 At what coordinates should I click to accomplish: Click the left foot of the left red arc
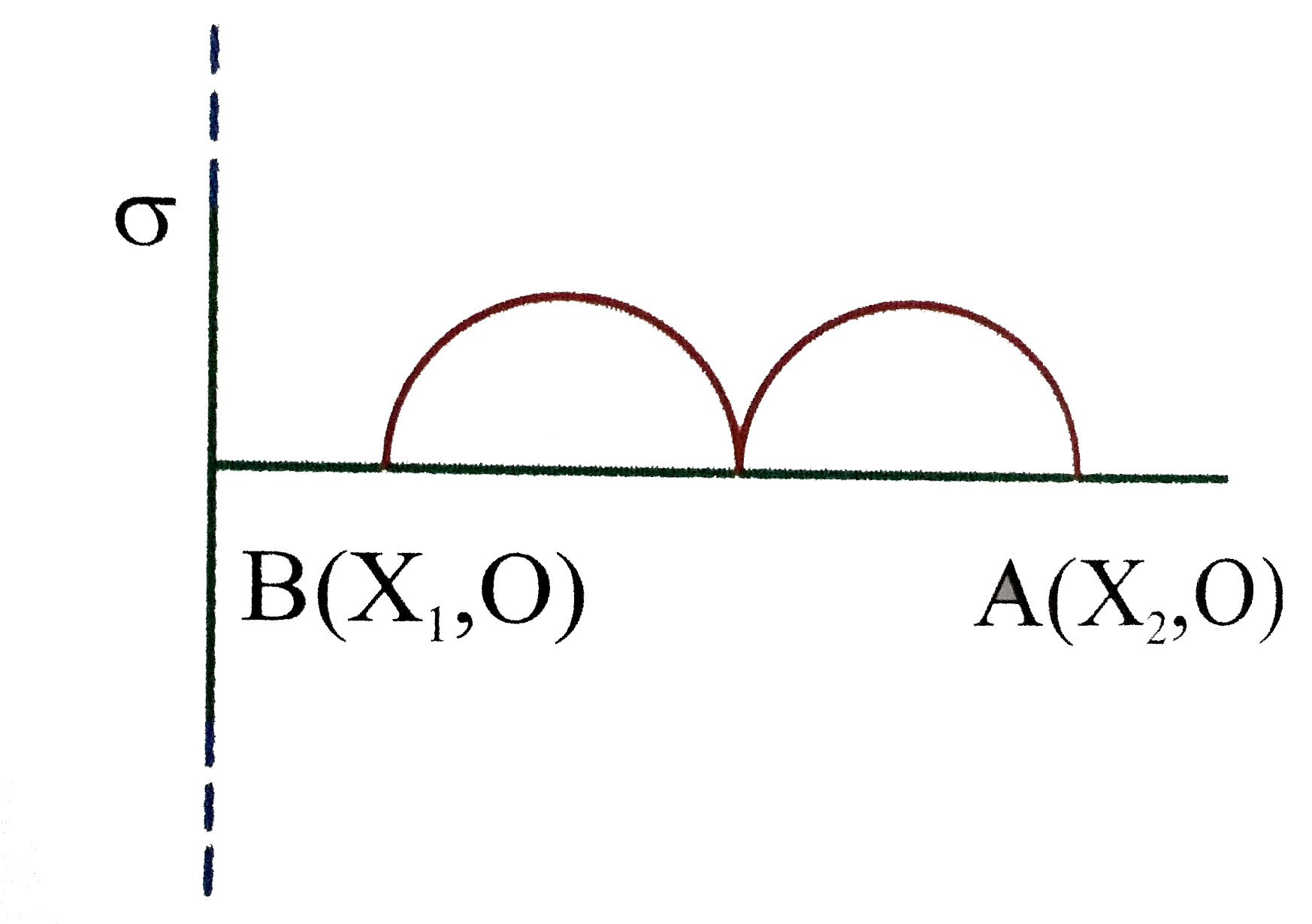pos(385,464)
